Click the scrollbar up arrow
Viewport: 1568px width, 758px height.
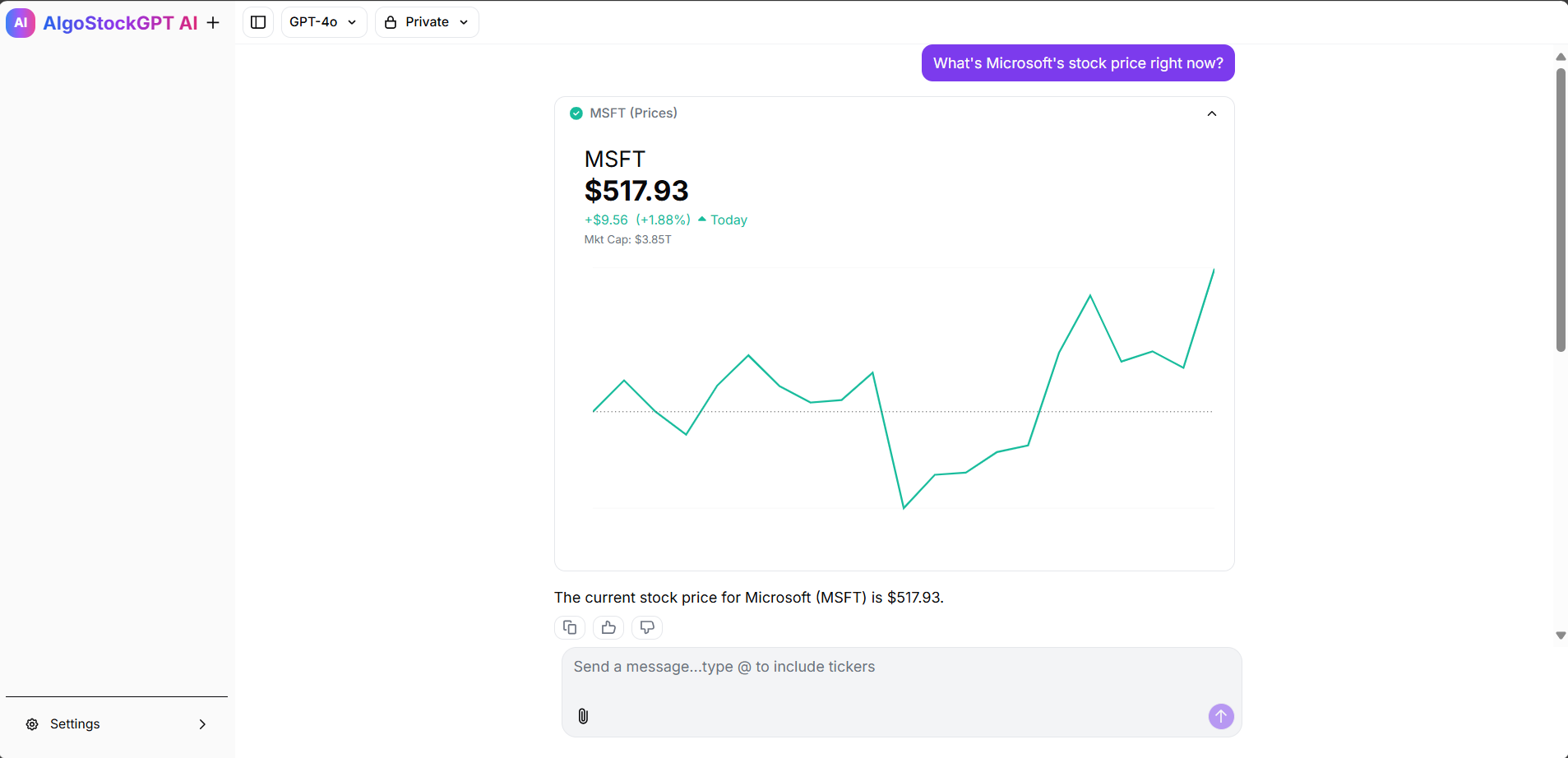pyautogui.click(x=1561, y=57)
